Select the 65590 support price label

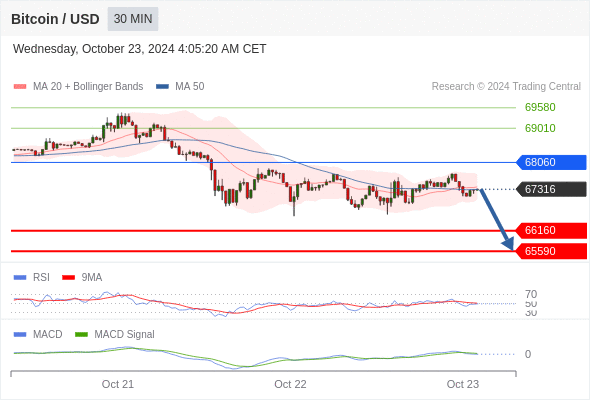pyautogui.click(x=551, y=251)
